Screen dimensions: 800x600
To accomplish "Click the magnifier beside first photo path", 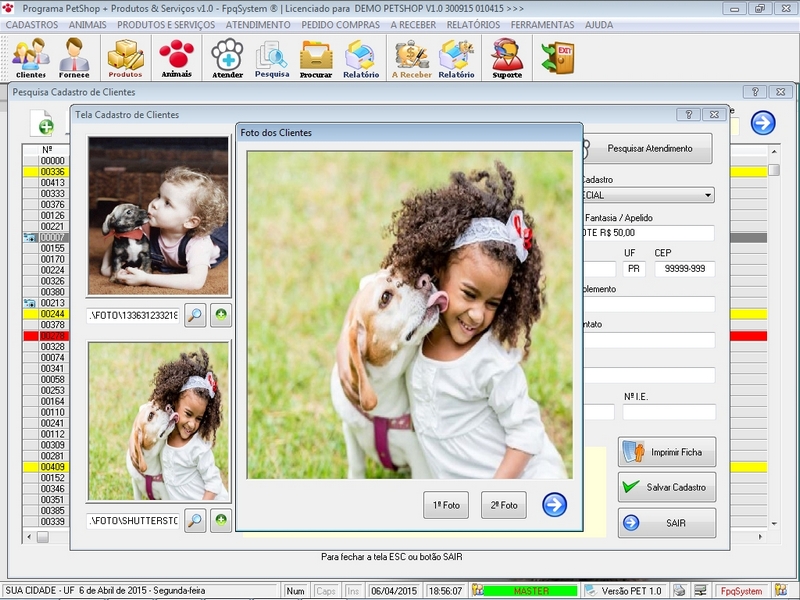I will tap(195, 315).
